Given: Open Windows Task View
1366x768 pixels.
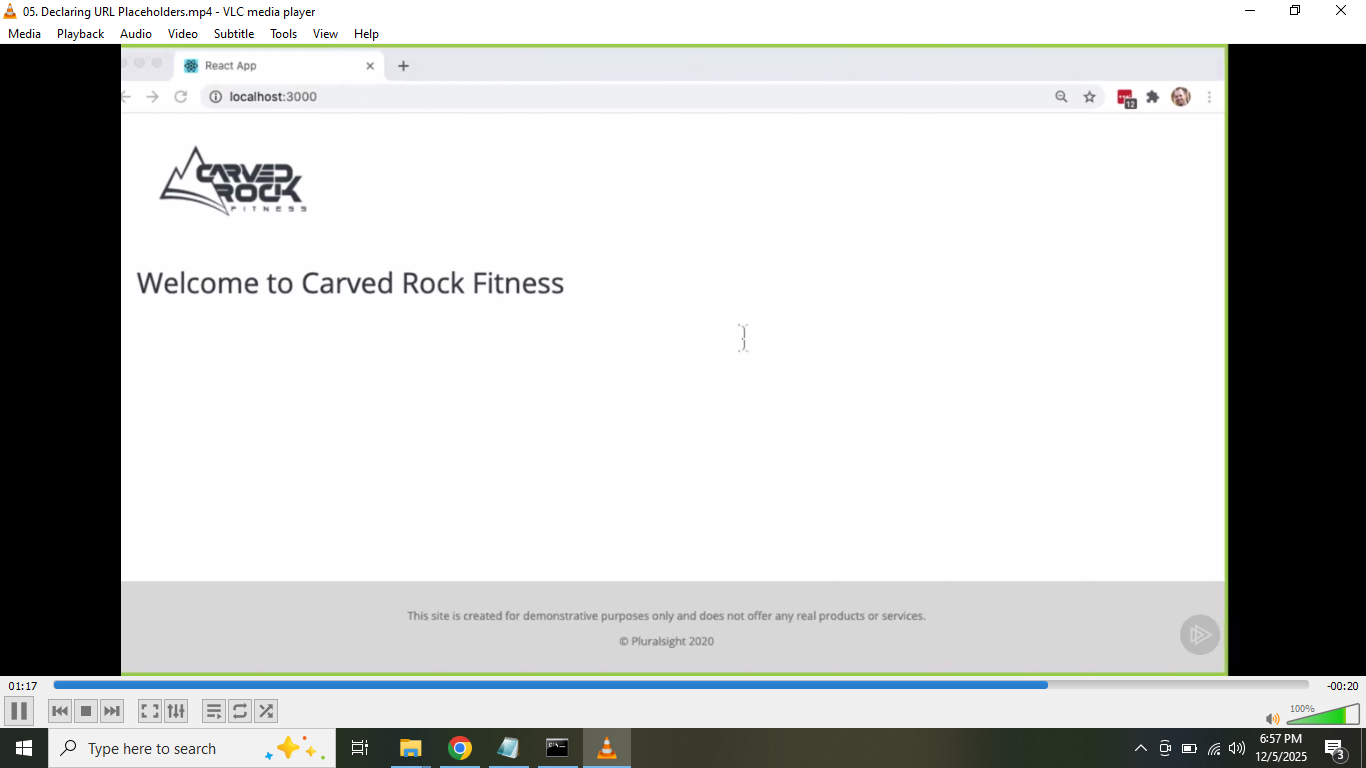Looking at the screenshot, I should click(360, 748).
